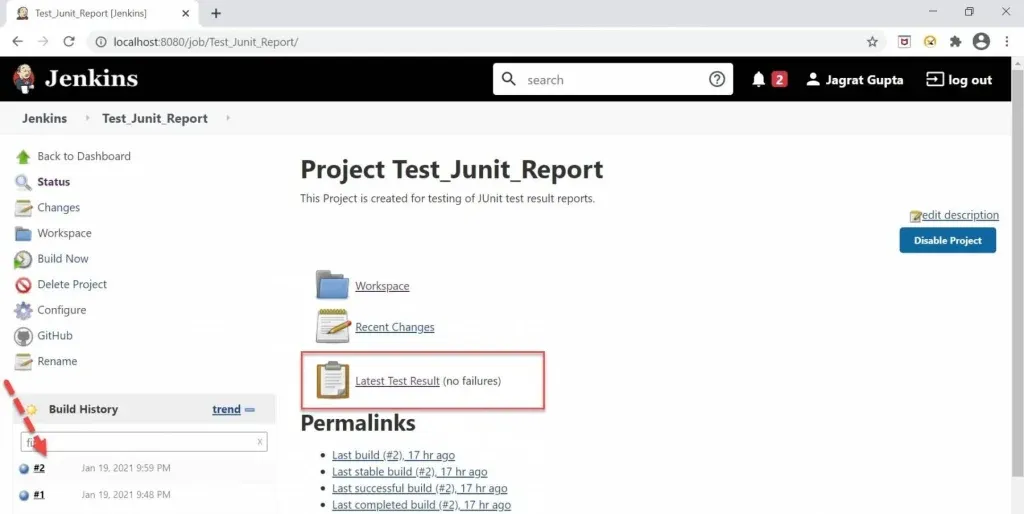Viewport: 1024px width, 514px height.
Task: Choose Delete Project in sidebar
Action: (72, 285)
